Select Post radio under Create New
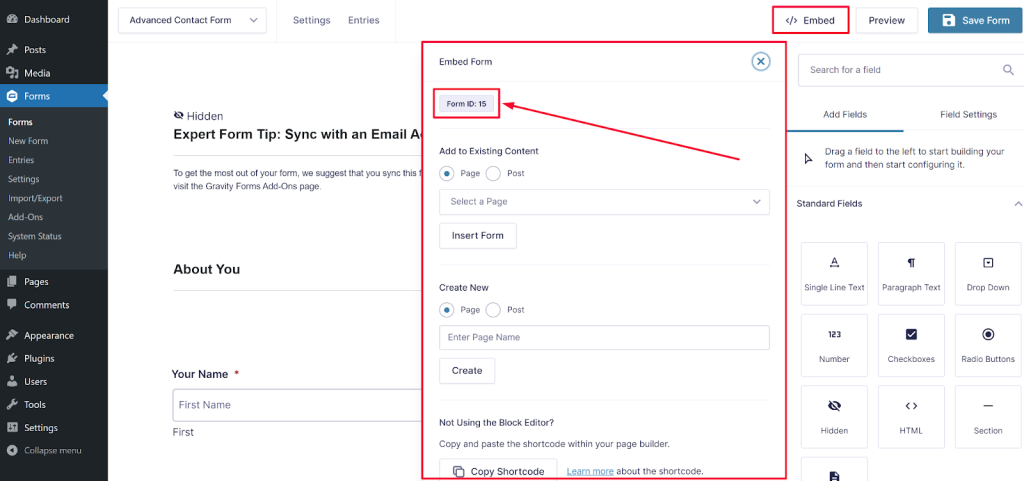The image size is (1024, 481). point(493,310)
